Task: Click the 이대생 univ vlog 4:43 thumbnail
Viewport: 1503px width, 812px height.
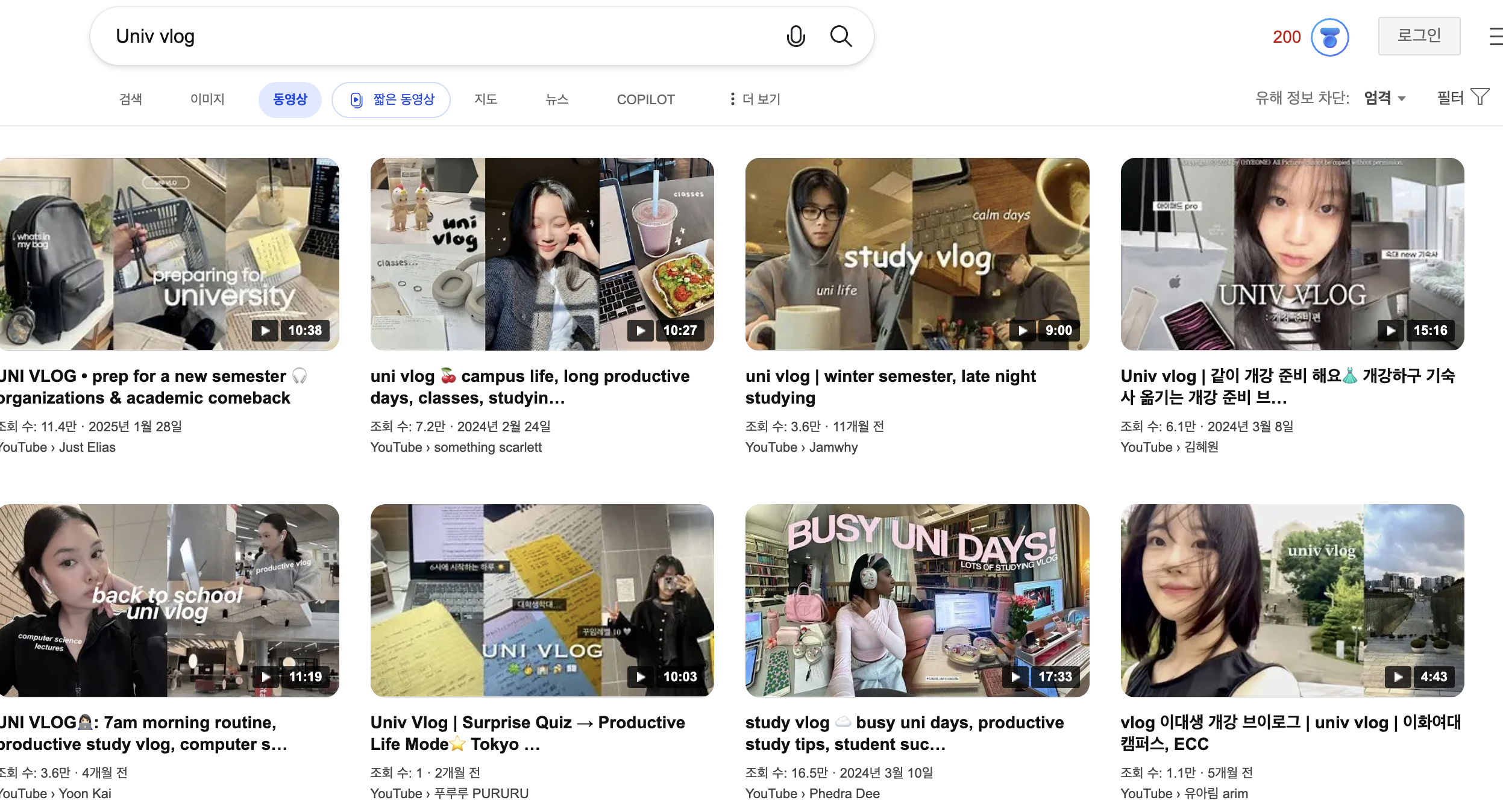Action: click(x=1291, y=601)
